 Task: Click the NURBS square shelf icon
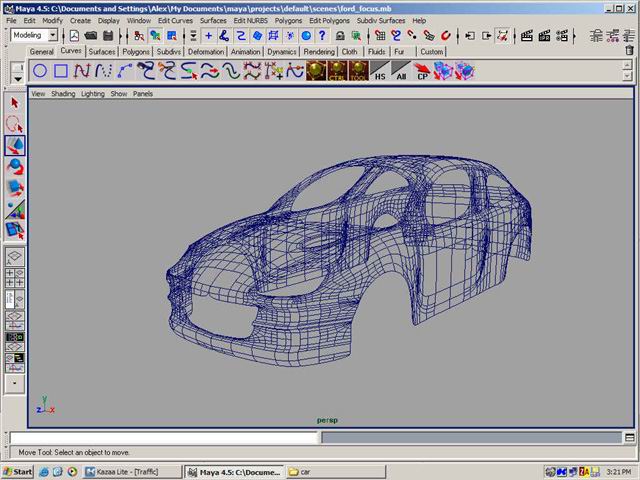pos(61,71)
